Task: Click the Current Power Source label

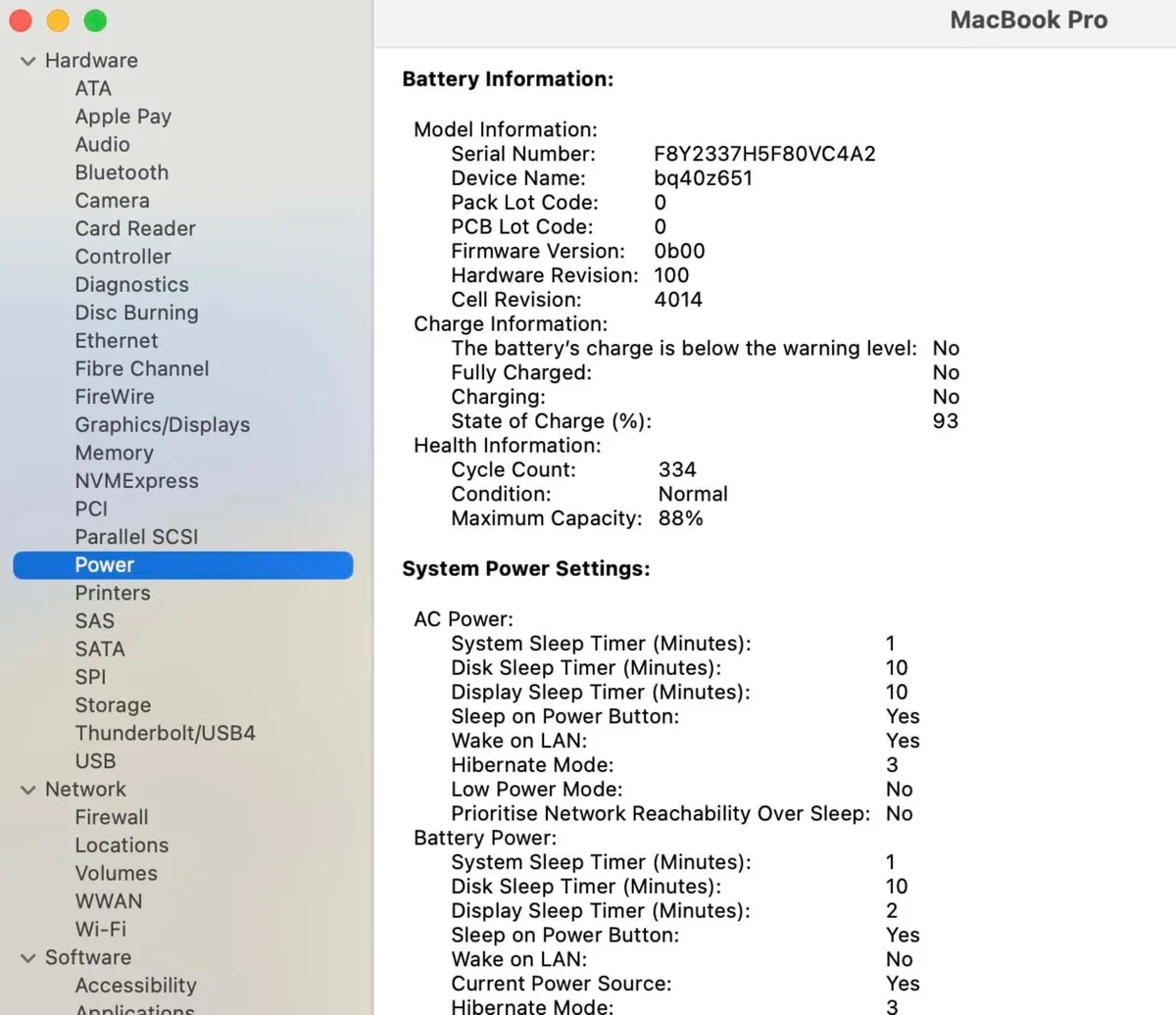Action: click(x=562, y=984)
